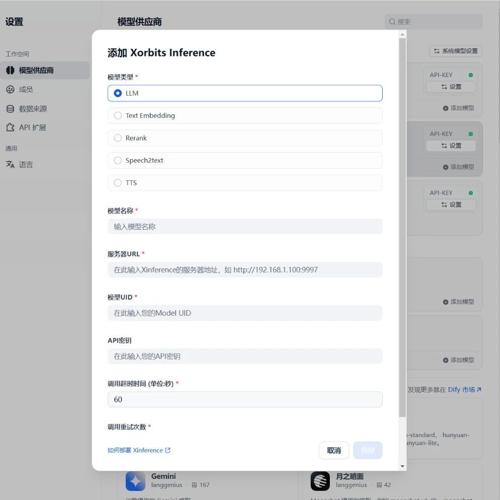This screenshot has width=500, height=500.
Task: Click settings button in first API-KEY card
Action: pyautogui.click(x=451, y=87)
